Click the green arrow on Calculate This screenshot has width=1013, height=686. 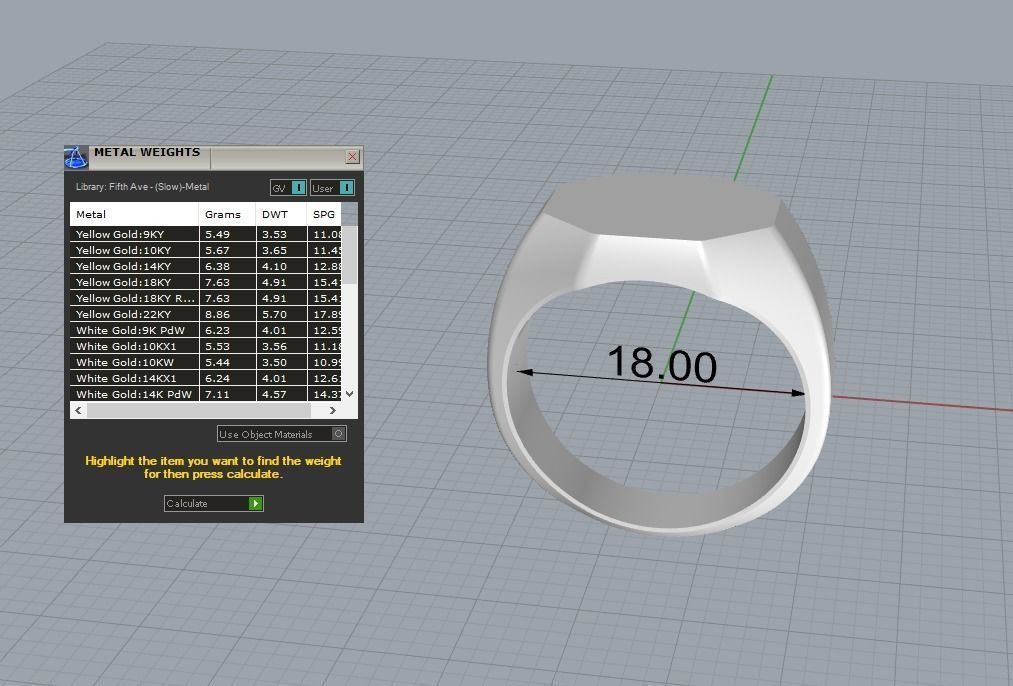coord(256,503)
